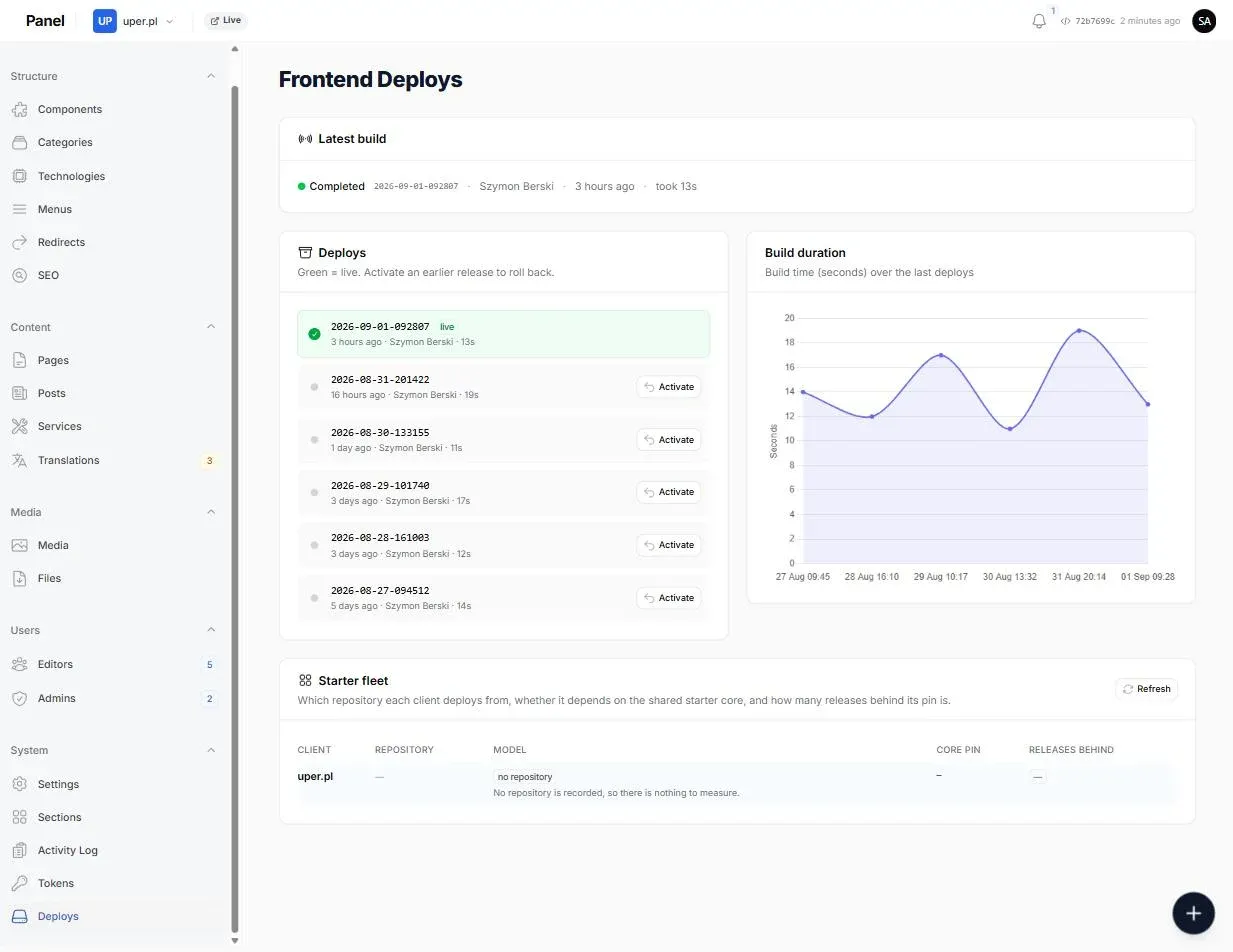Viewport: 1233px width, 952px height.
Task: Open notifications bell icon
Action: 1039,21
